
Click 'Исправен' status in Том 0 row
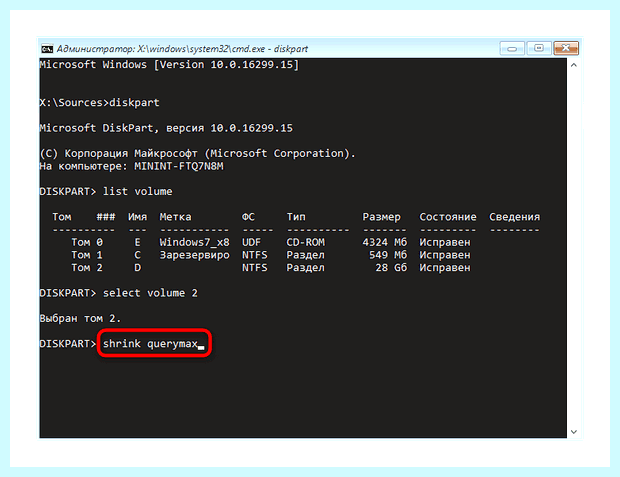point(445,242)
